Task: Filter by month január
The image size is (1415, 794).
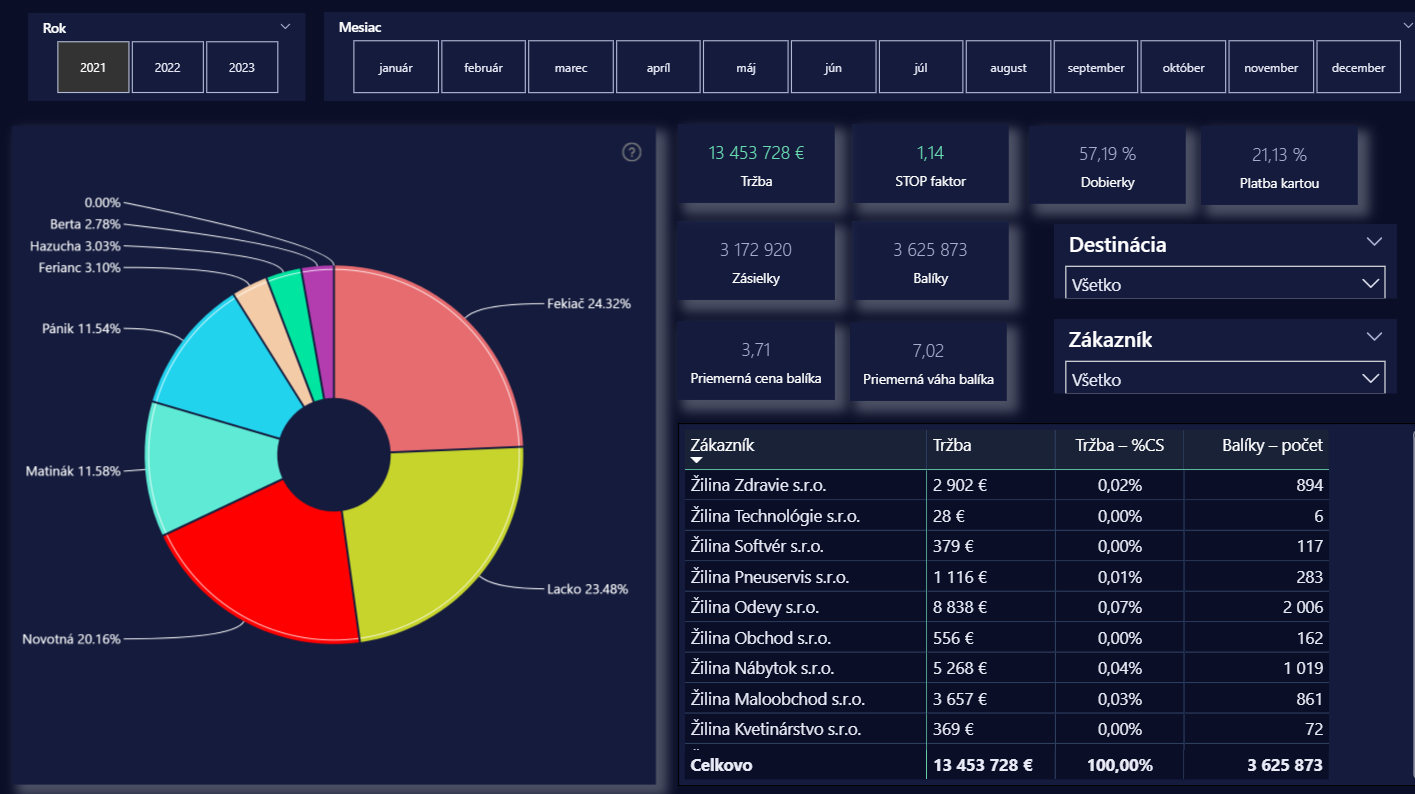Action: click(396, 68)
